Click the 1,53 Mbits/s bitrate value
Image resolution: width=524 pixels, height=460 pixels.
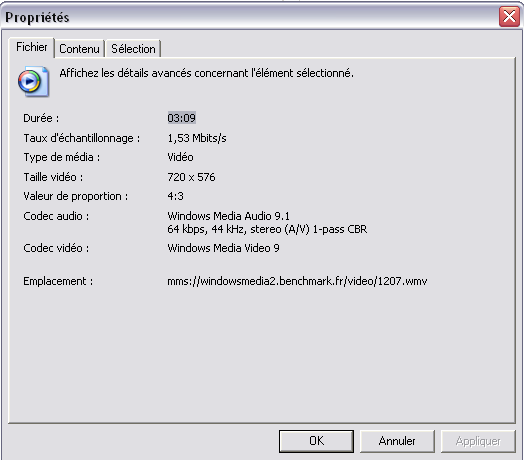click(197, 138)
